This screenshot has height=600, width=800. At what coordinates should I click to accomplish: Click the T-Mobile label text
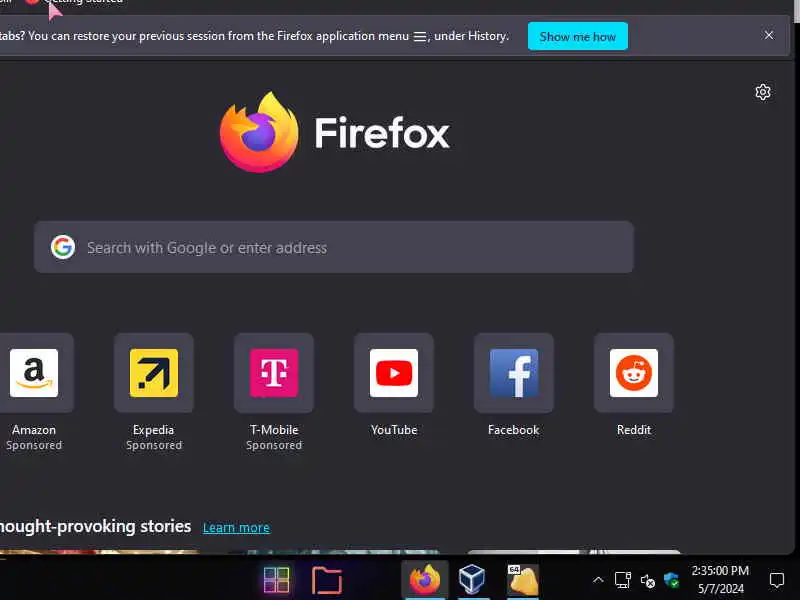tap(274, 430)
